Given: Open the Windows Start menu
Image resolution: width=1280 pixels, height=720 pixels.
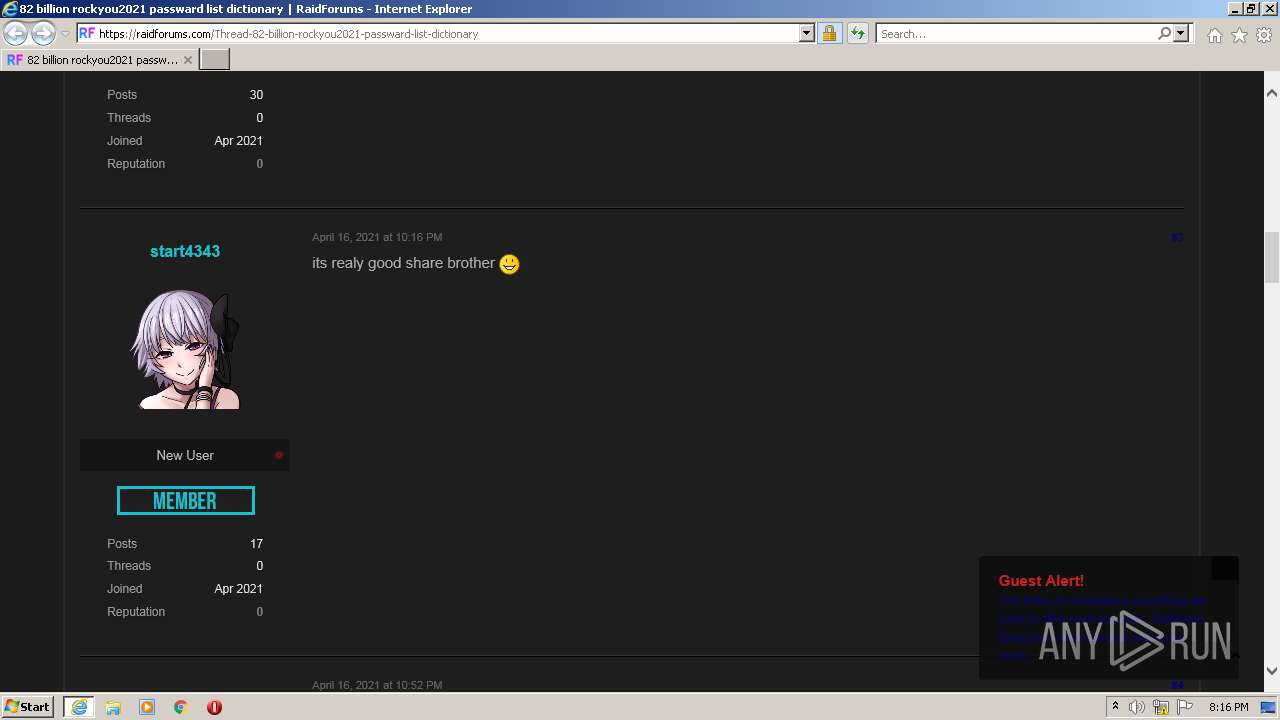Looking at the screenshot, I should 28,706.
